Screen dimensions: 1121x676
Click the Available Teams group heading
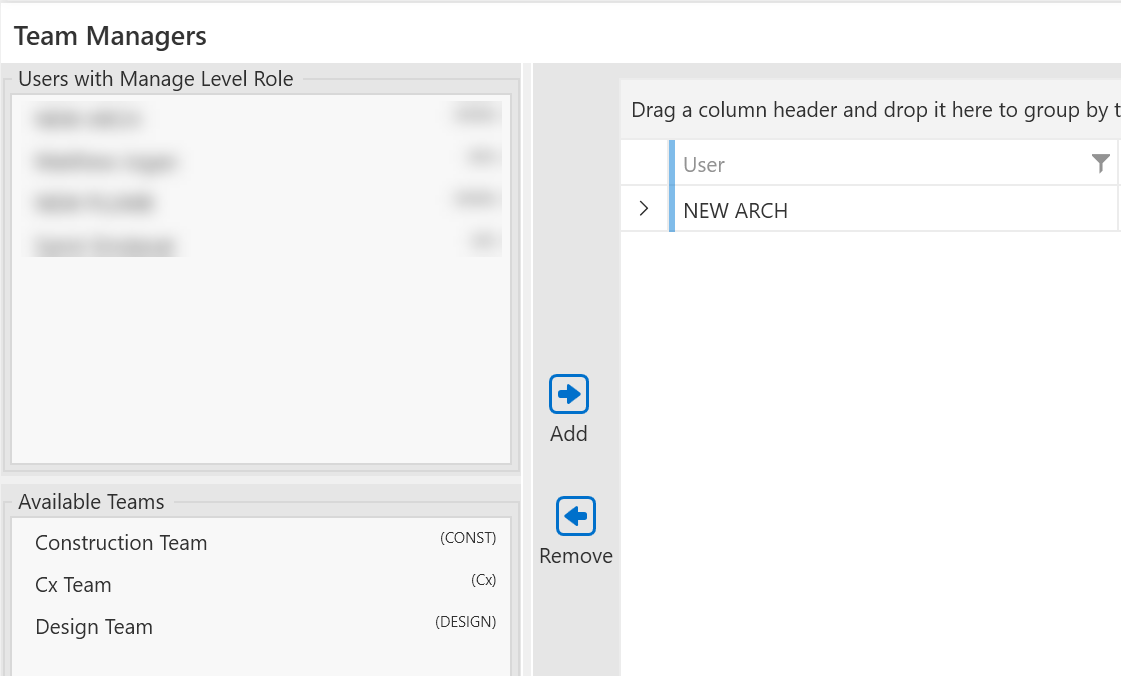[x=91, y=502]
